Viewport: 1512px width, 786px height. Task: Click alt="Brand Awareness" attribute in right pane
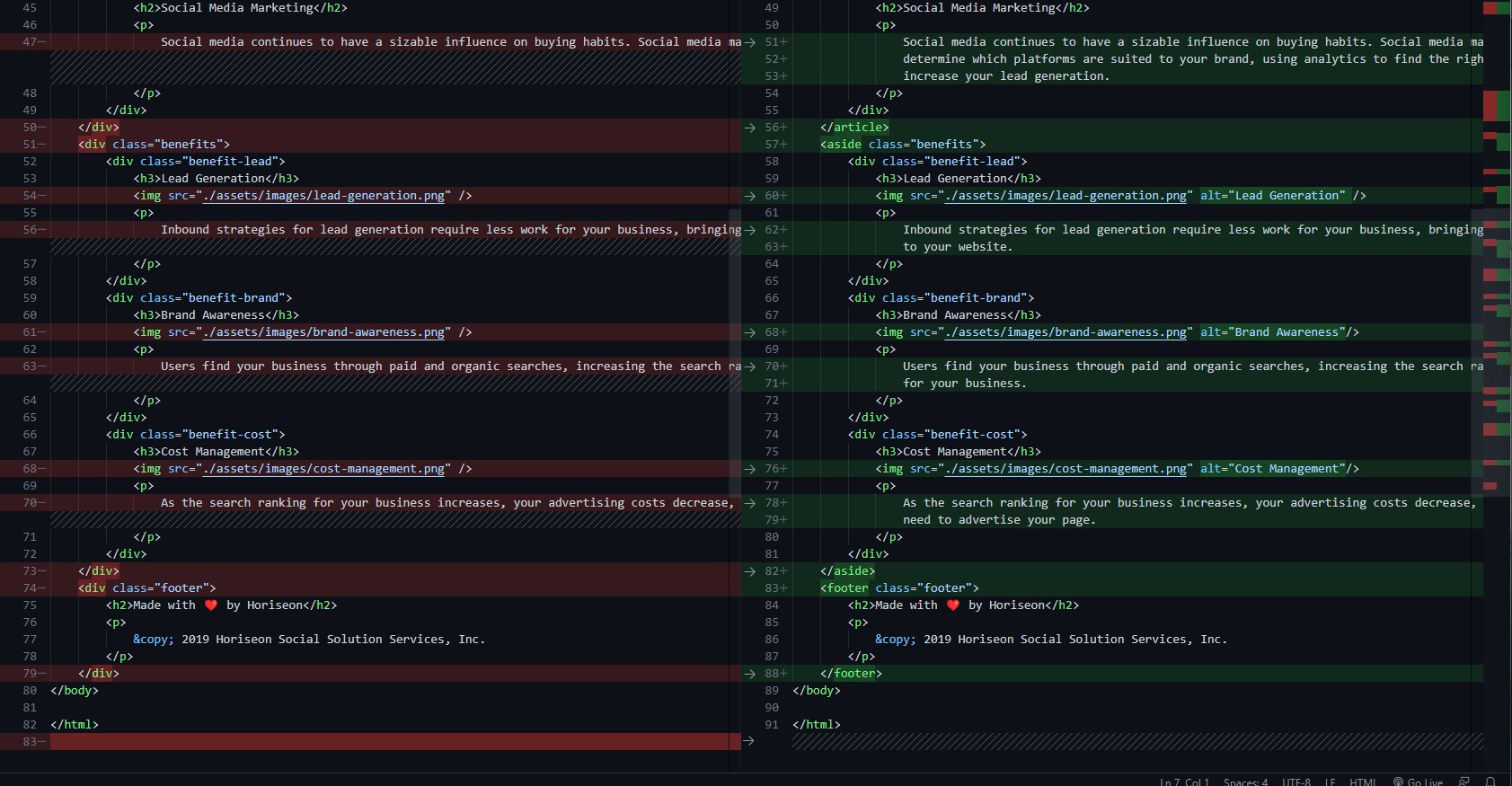(1273, 332)
